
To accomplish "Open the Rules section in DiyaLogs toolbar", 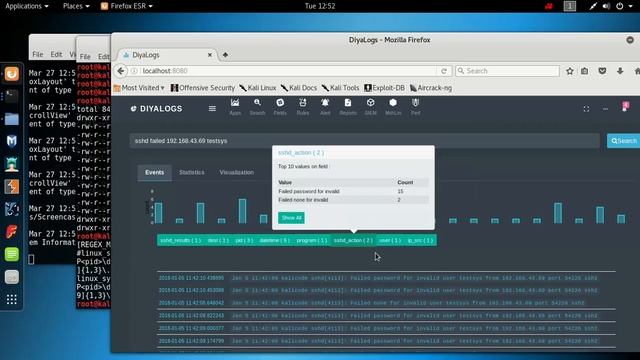I will 303,107.
